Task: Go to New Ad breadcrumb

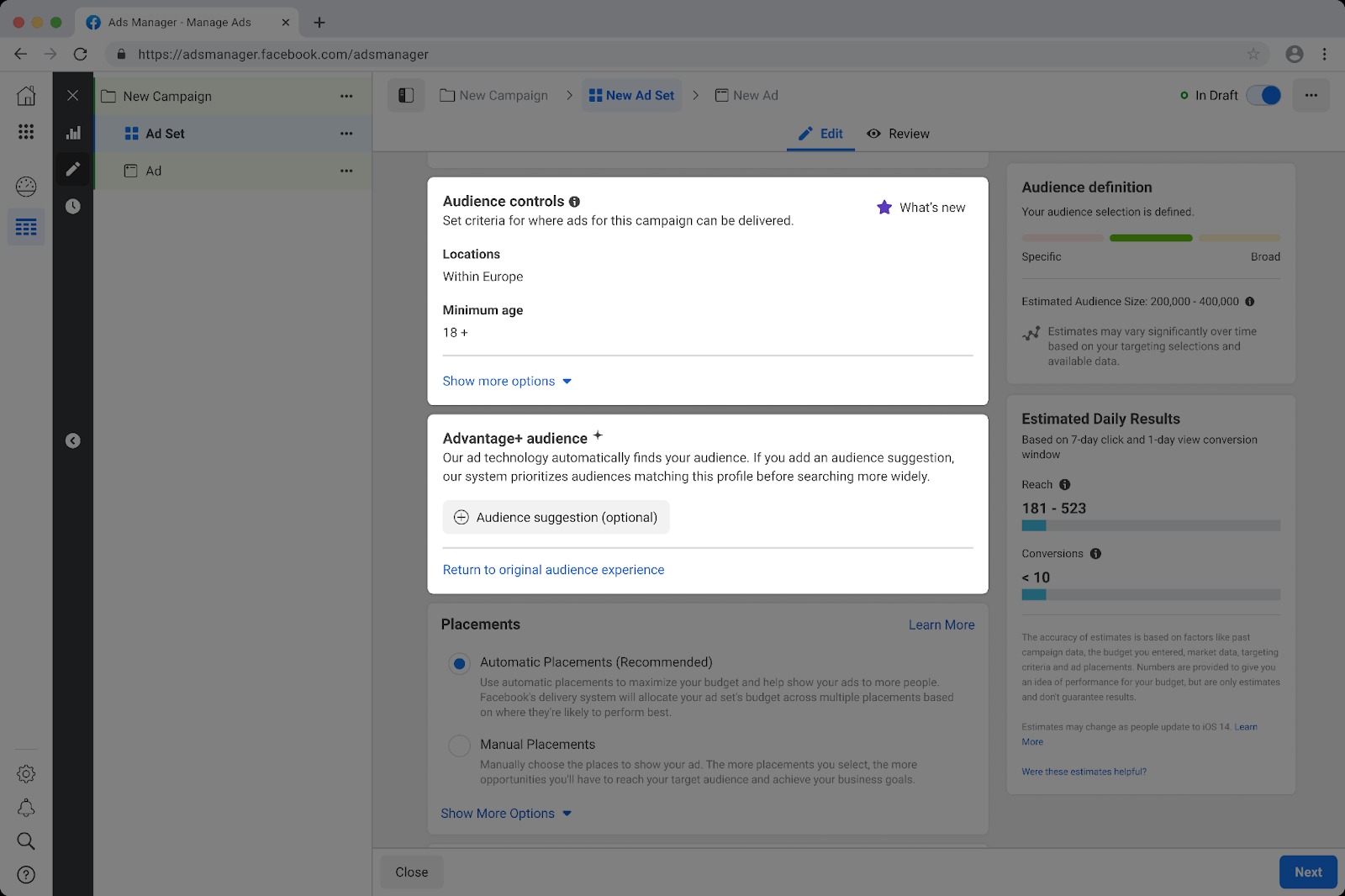Action: (746, 95)
